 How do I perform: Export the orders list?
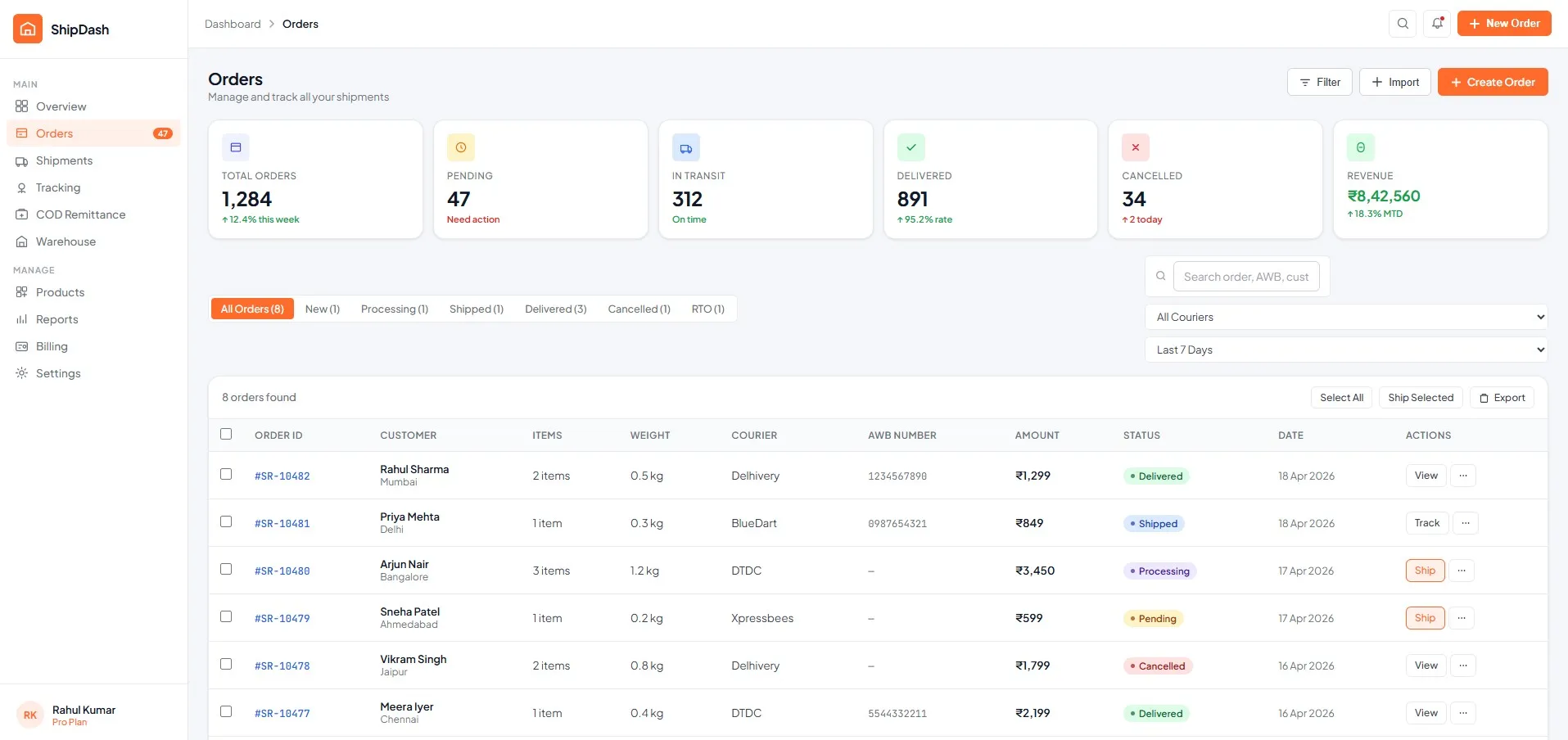coord(1502,398)
